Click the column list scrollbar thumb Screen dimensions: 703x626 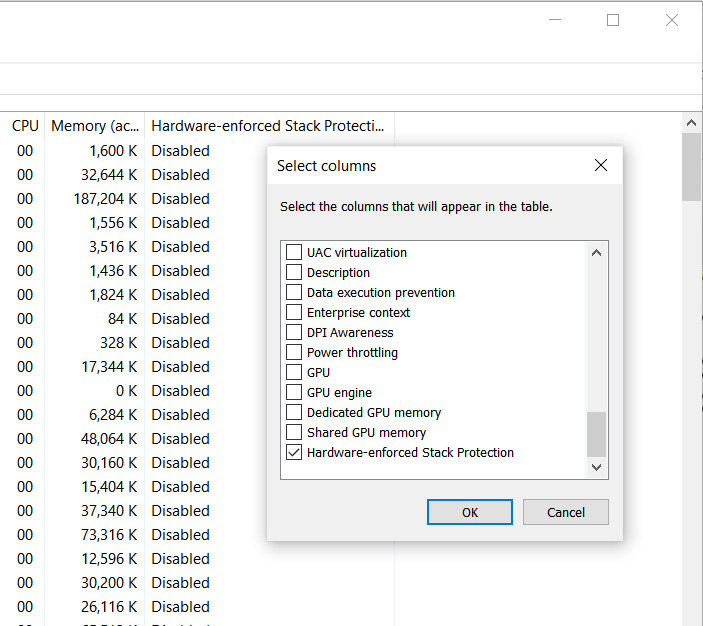coord(596,434)
